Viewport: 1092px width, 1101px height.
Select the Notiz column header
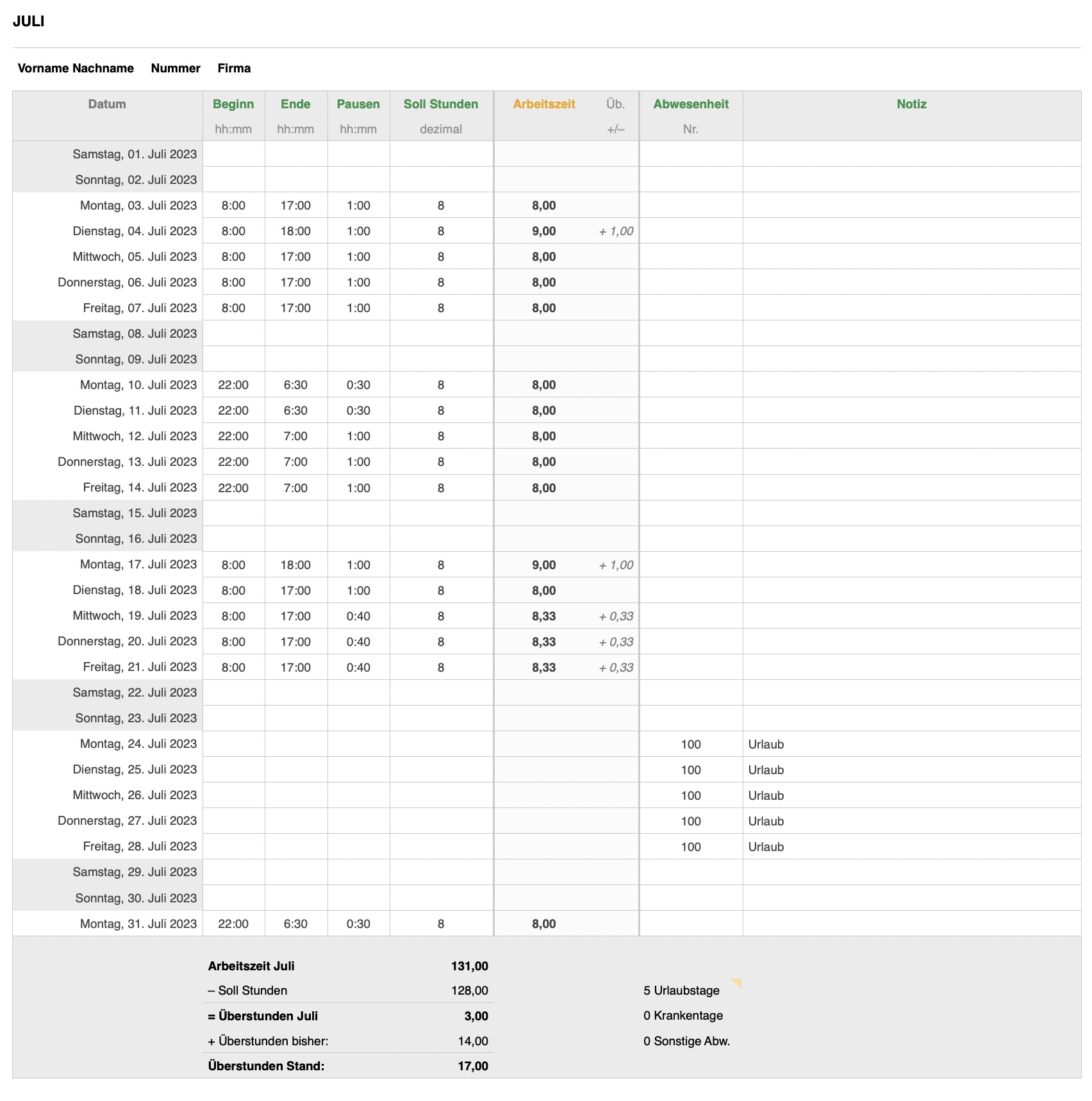(x=911, y=104)
